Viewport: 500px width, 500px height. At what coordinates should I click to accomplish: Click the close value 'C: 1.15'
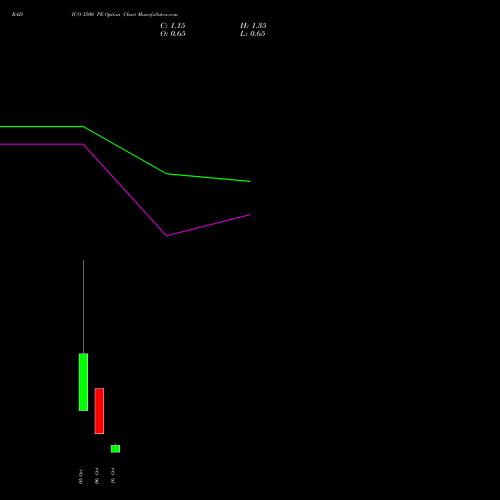[x=173, y=26]
